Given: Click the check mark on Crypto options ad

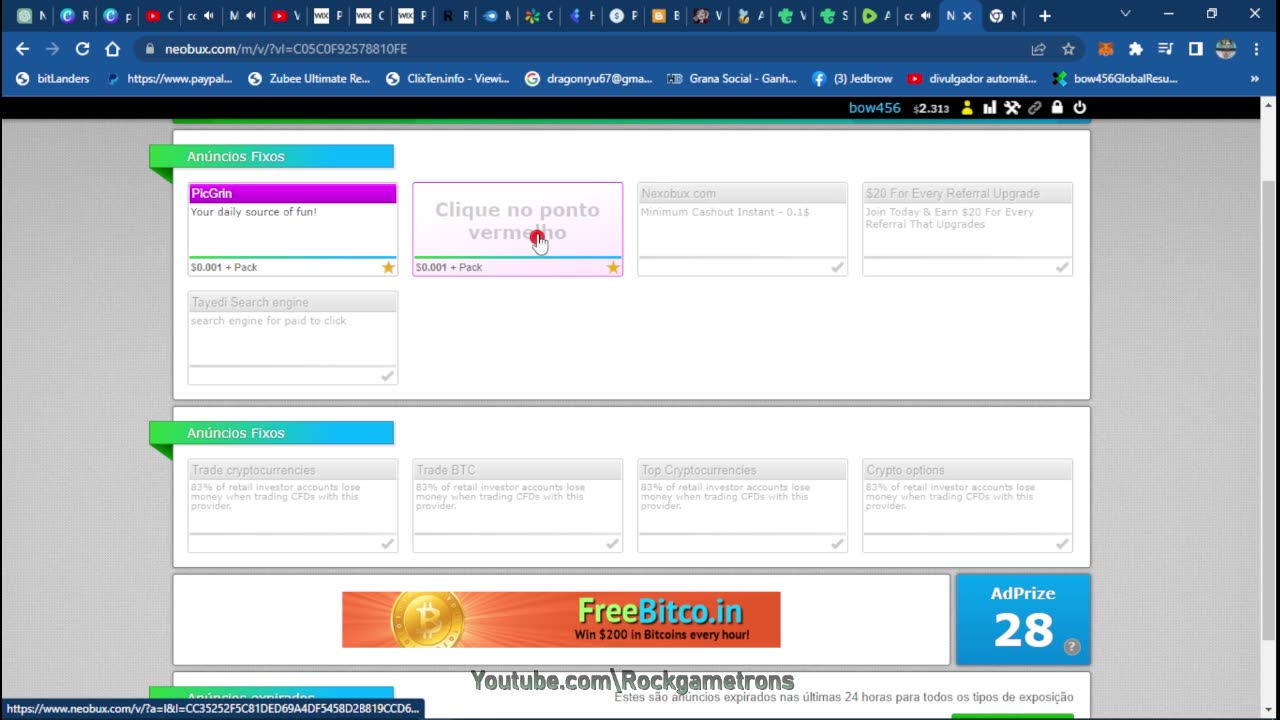Looking at the screenshot, I should 1062,544.
